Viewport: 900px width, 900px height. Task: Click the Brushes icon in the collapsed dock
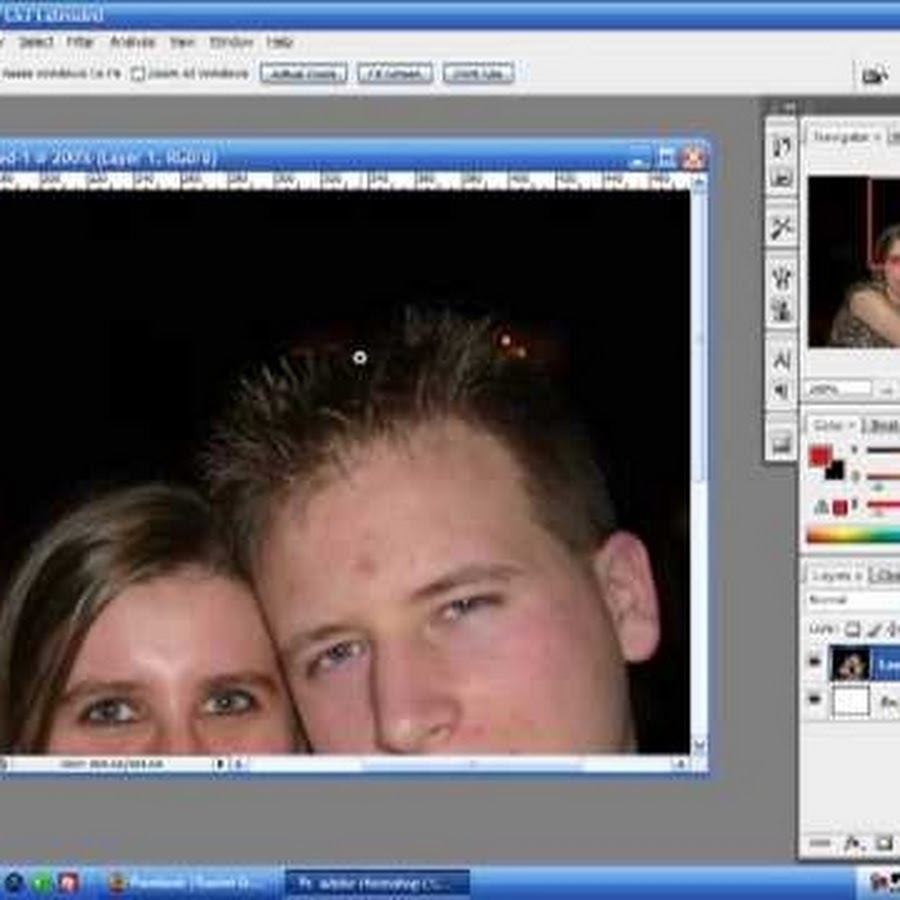coord(781,228)
